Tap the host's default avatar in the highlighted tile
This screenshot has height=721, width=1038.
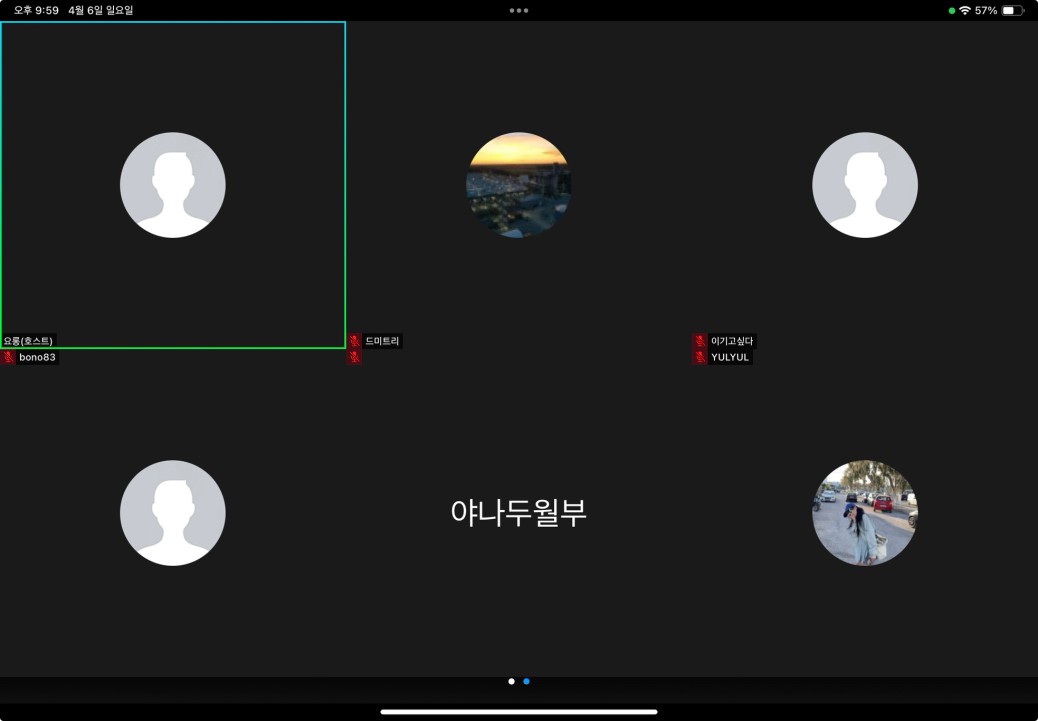173,185
